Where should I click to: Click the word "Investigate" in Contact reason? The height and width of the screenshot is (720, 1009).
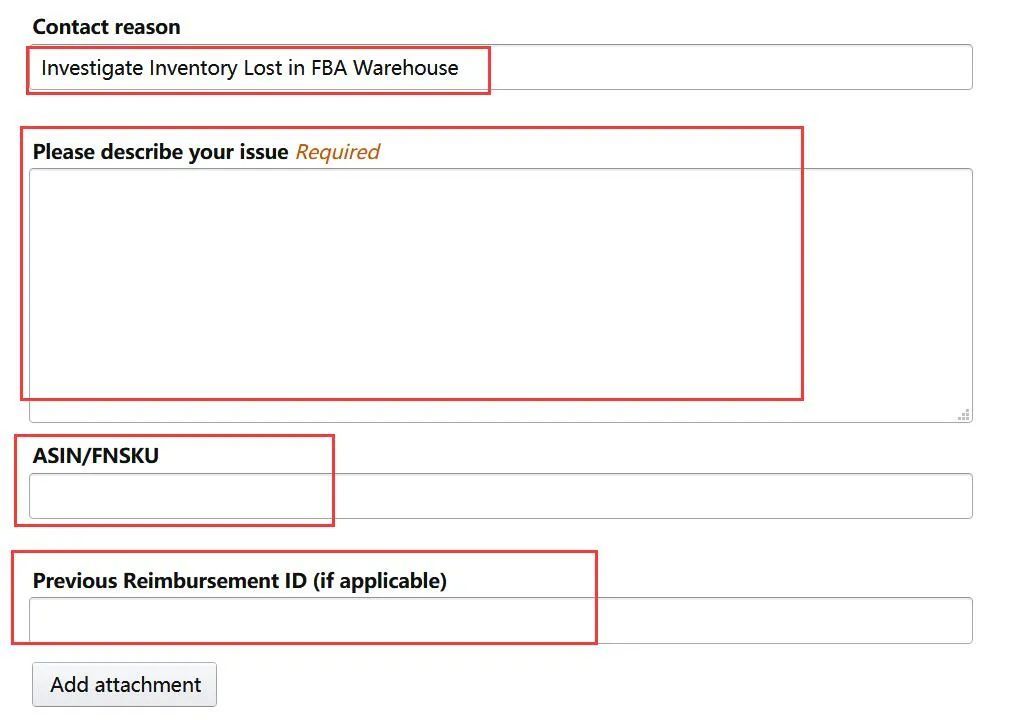(x=92, y=68)
